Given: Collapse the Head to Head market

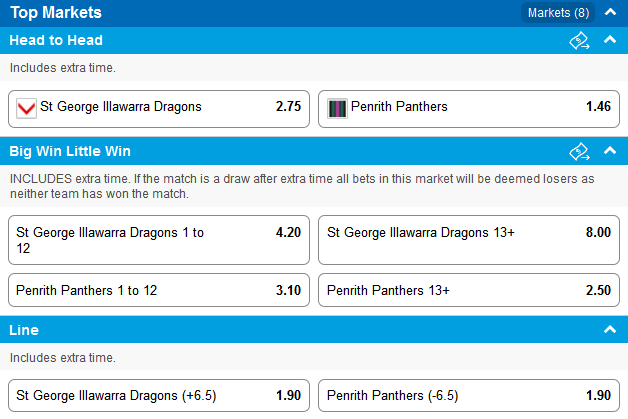Looking at the screenshot, I should click(610, 39).
